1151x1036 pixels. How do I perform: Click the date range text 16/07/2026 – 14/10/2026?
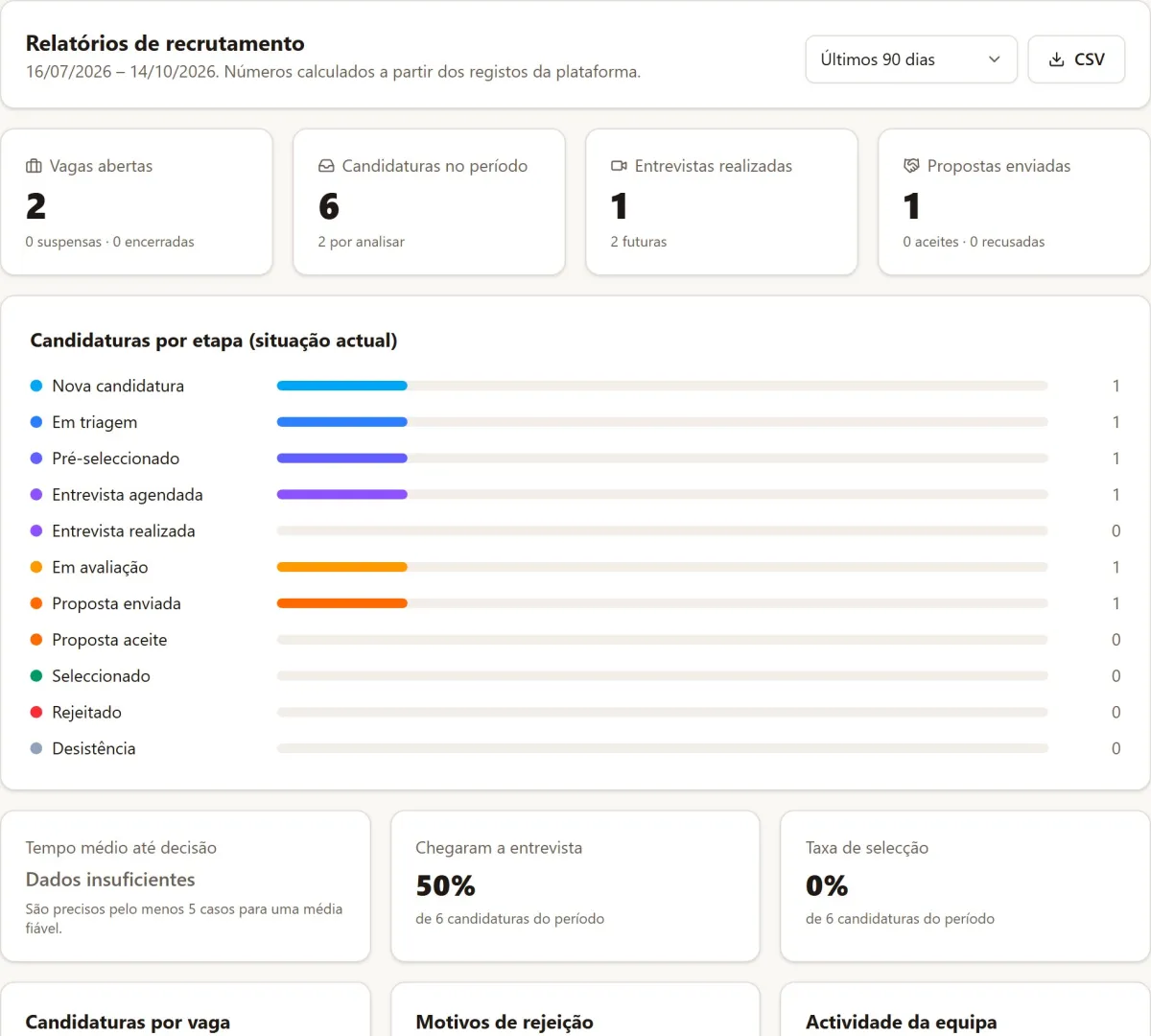(121, 72)
